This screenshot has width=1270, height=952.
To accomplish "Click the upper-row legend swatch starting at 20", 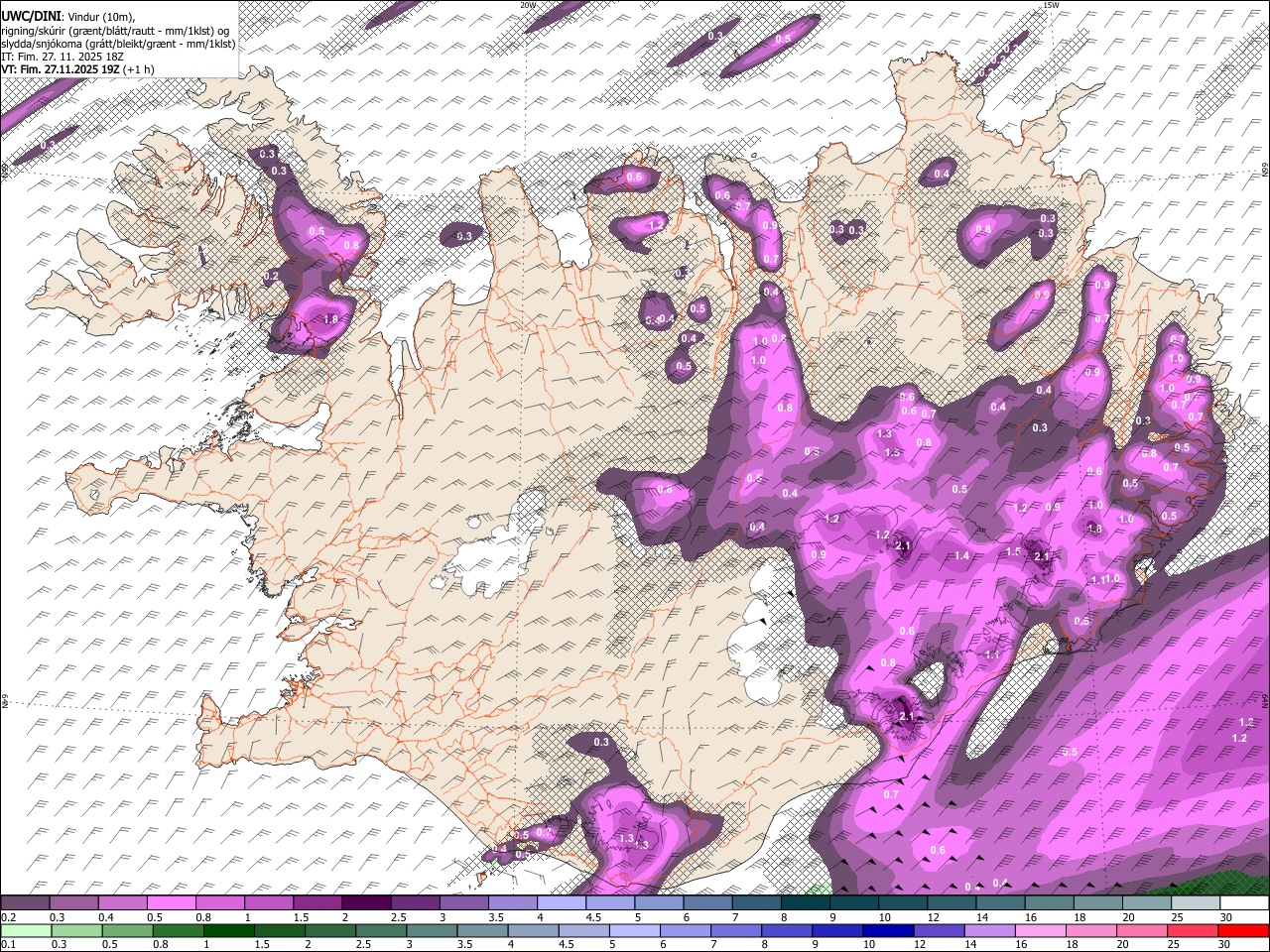I will tap(1145, 903).
